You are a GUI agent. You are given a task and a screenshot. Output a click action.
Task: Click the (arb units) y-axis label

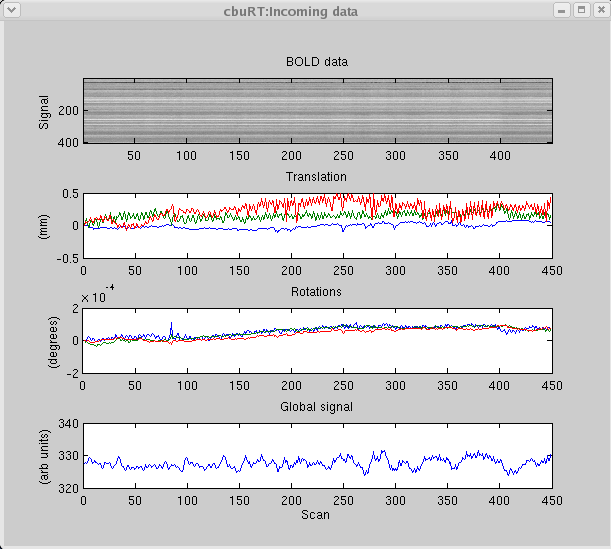pos(44,456)
